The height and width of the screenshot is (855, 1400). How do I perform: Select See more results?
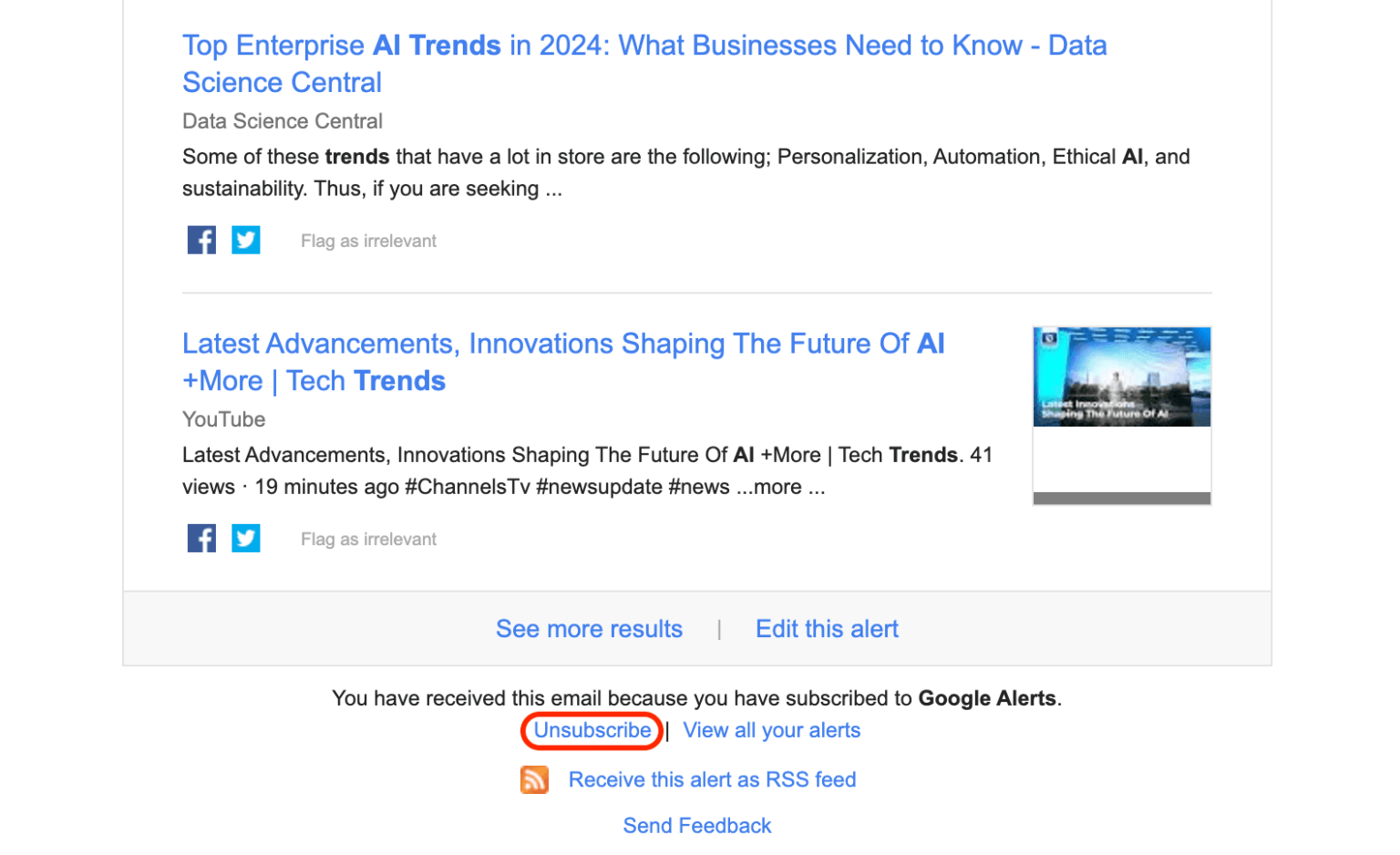589,628
